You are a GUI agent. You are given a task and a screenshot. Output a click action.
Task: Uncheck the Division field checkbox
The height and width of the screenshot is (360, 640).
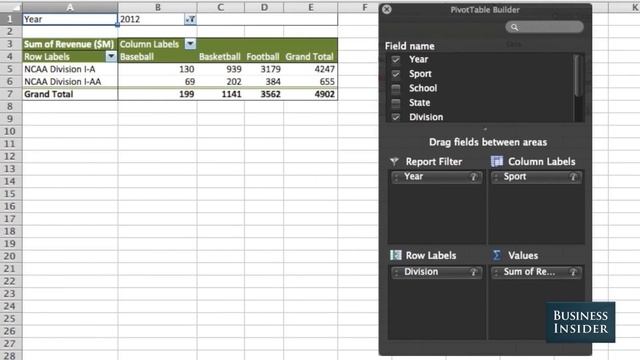396,117
